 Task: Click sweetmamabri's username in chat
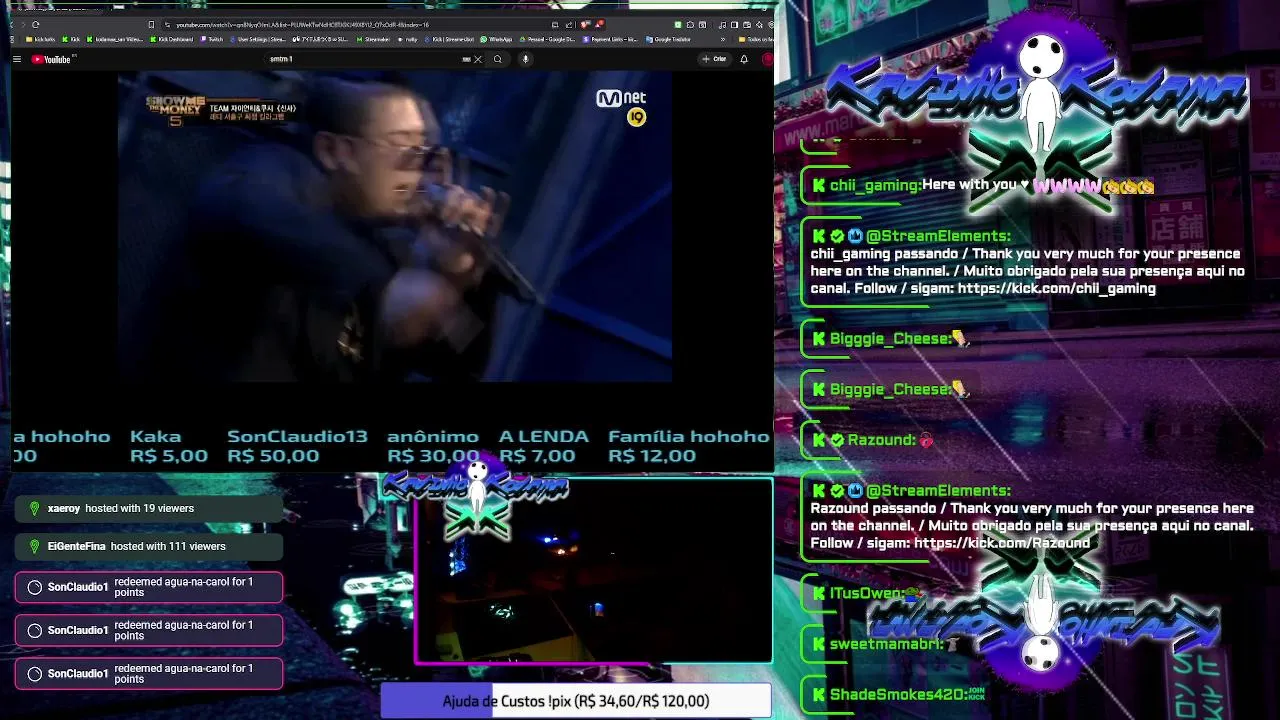(887, 645)
